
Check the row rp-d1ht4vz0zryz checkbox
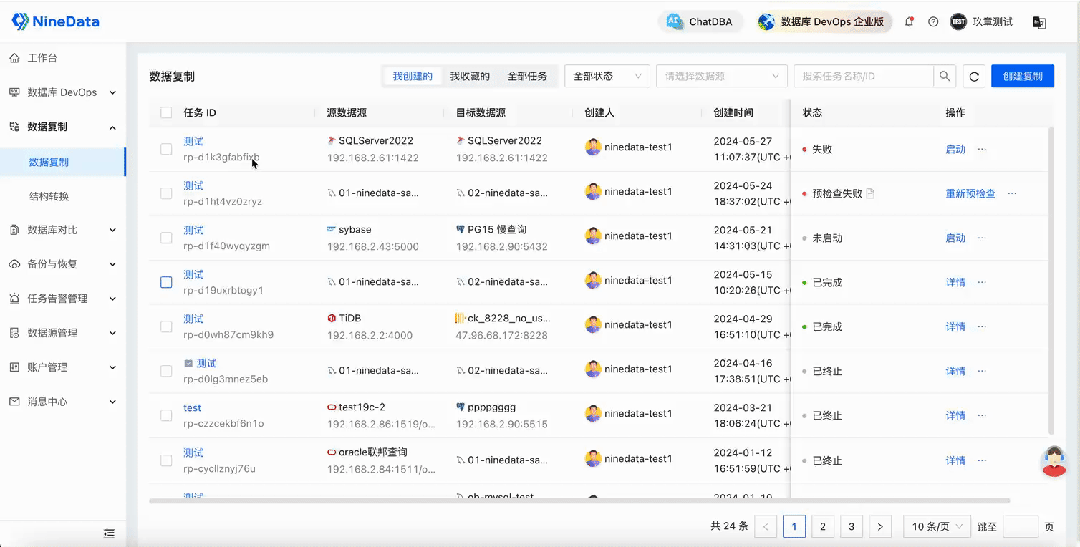(166, 194)
